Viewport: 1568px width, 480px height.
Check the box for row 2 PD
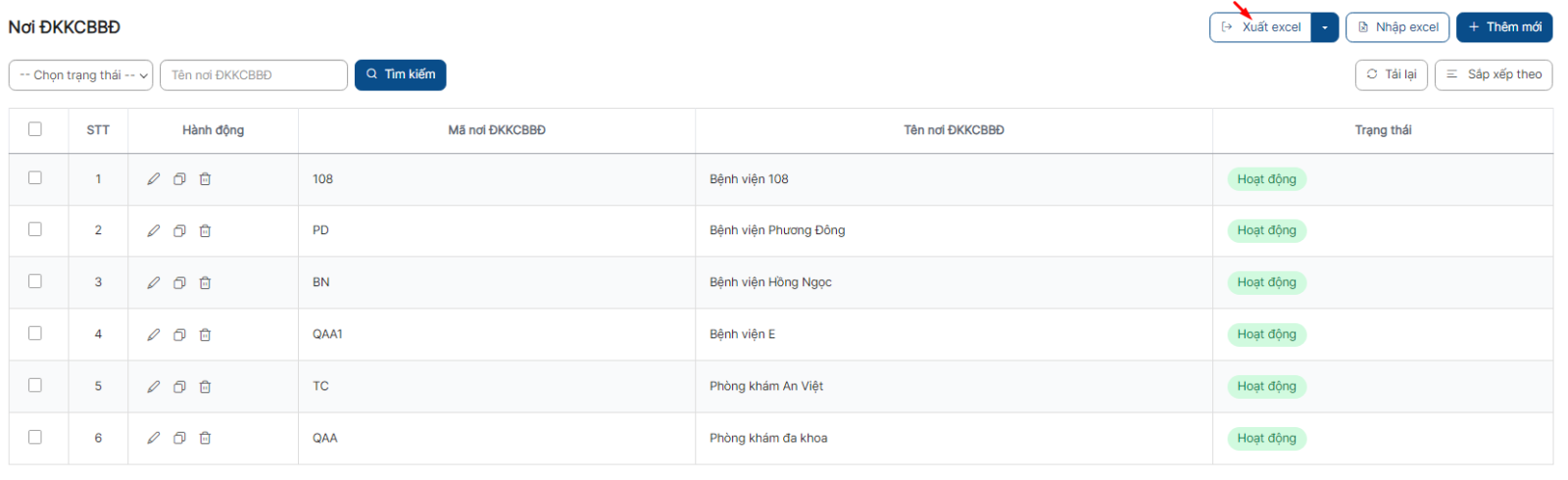(35, 229)
